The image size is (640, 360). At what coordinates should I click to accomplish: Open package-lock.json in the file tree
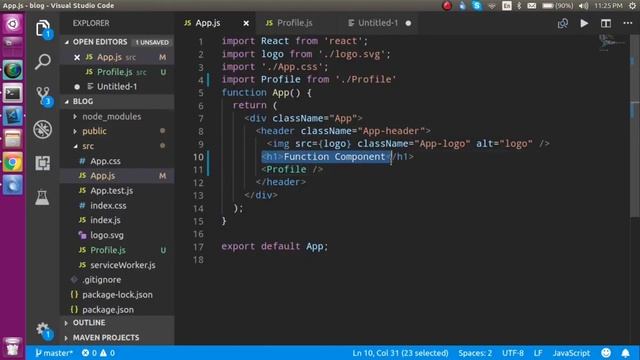tap(117, 295)
